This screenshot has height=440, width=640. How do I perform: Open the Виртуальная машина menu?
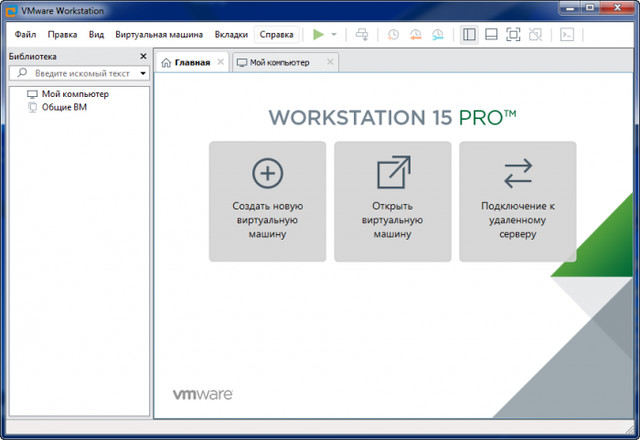point(159,34)
